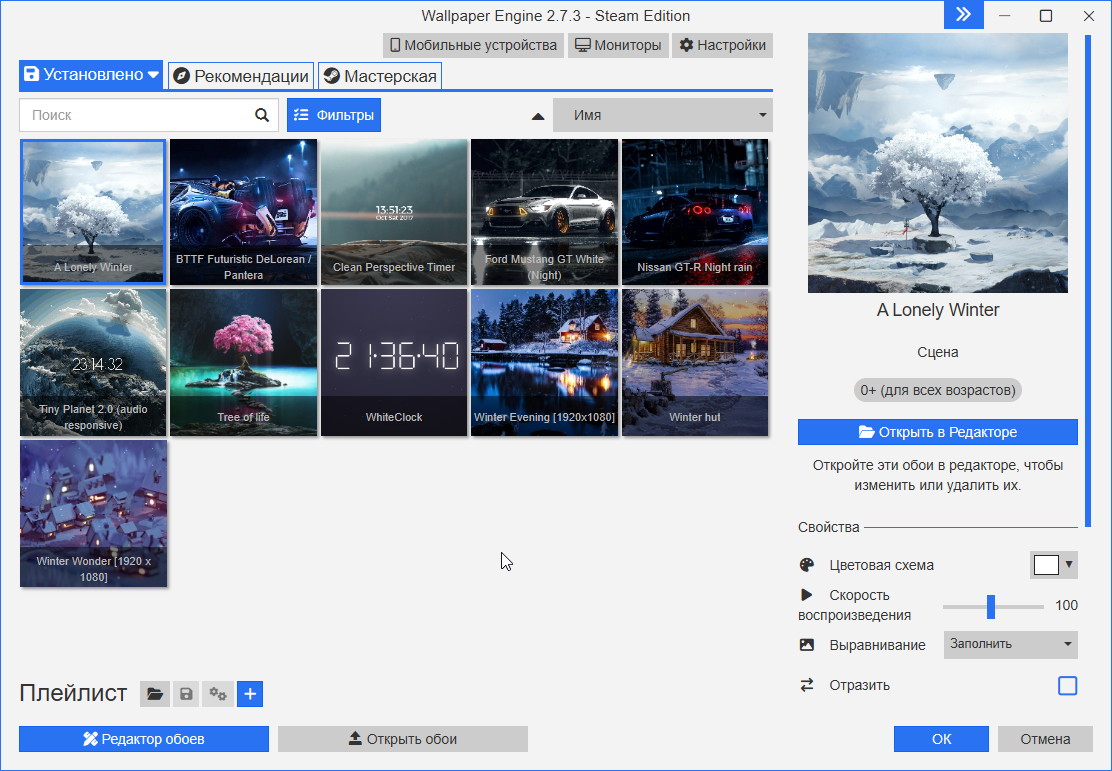Open the Имя sort dropdown
This screenshot has width=1112, height=771.
pyautogui.click(x=662, y=115)
